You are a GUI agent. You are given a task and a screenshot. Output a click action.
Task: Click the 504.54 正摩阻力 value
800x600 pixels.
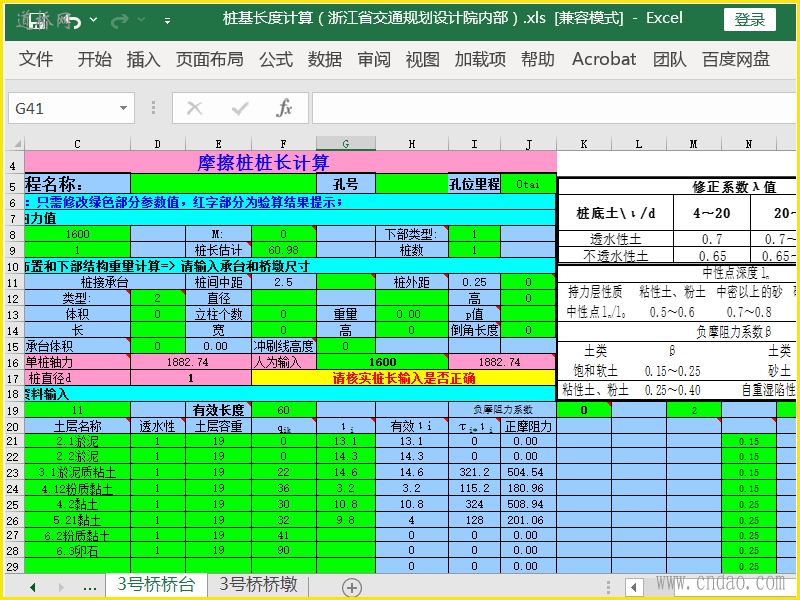pos(526,472)
